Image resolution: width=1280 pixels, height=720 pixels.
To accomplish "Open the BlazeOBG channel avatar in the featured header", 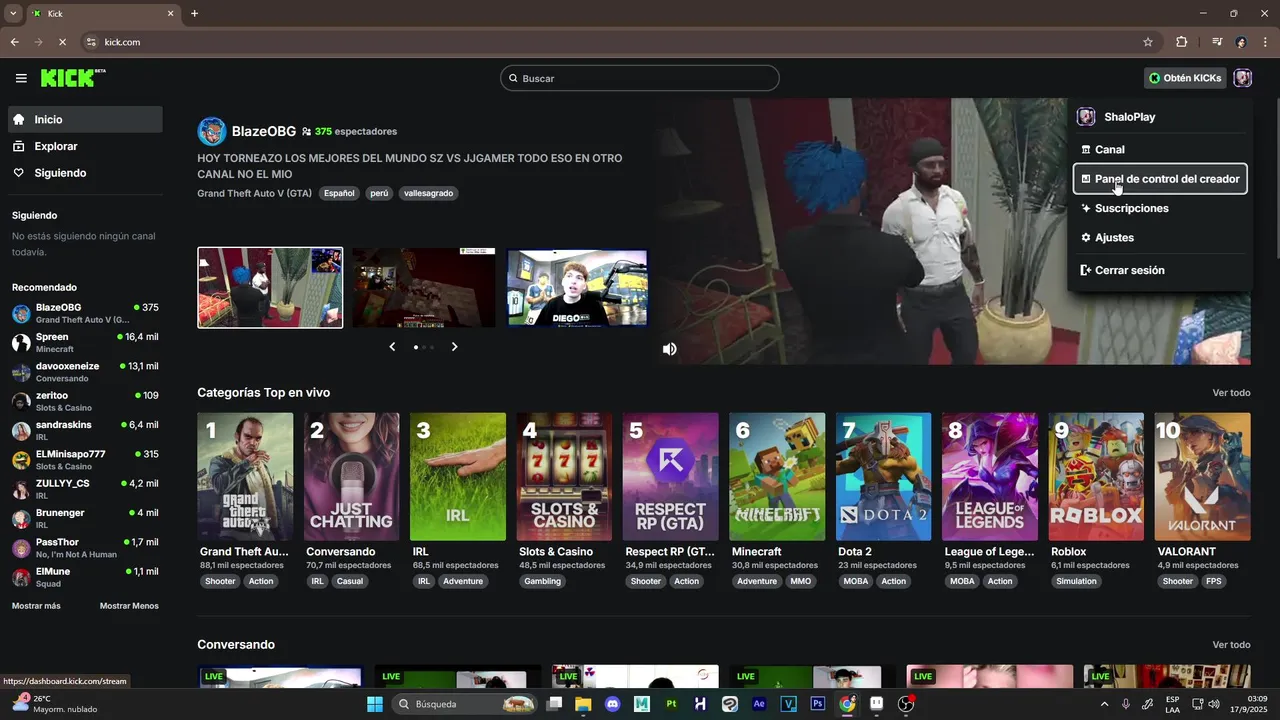I will tap(212, 131).
